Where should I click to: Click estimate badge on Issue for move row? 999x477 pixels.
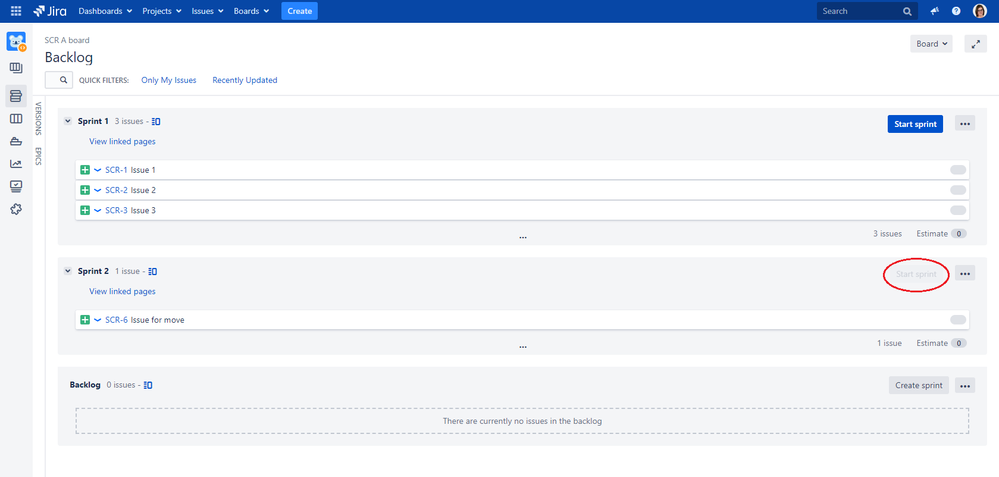(x=958, y=320)
